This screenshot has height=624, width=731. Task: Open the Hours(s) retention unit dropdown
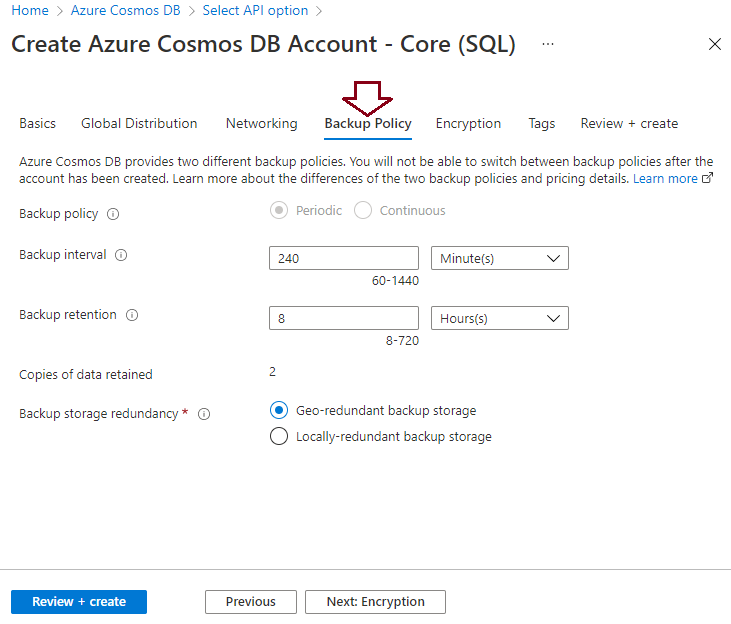coord(500,319)
